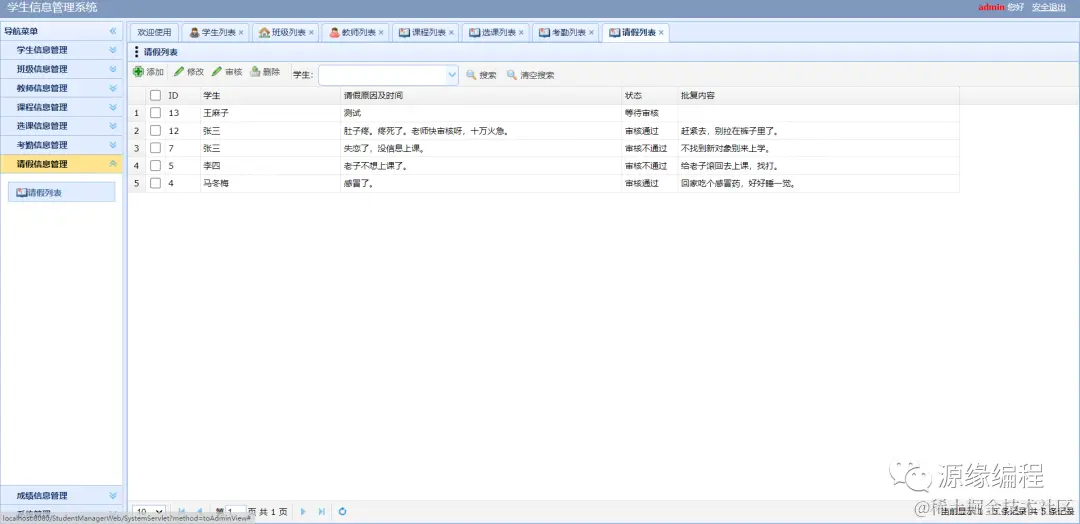Expand the 学生信息管理 menu section
This screenshot has width=1080, height=524.
(x=113, y=50)
